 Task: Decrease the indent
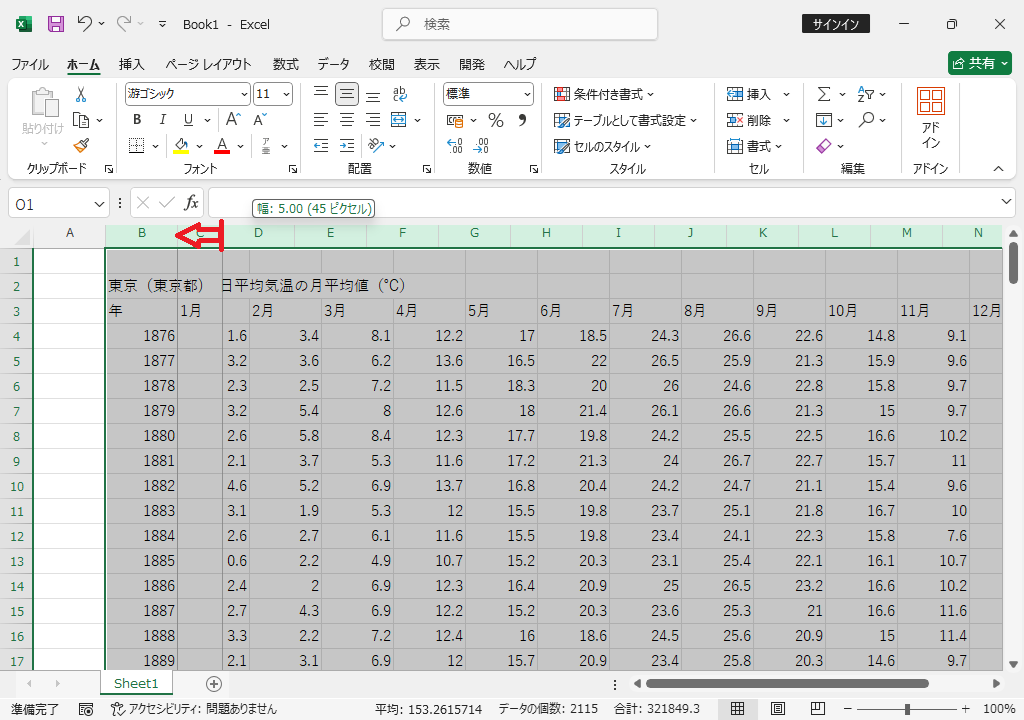[321, 146]
